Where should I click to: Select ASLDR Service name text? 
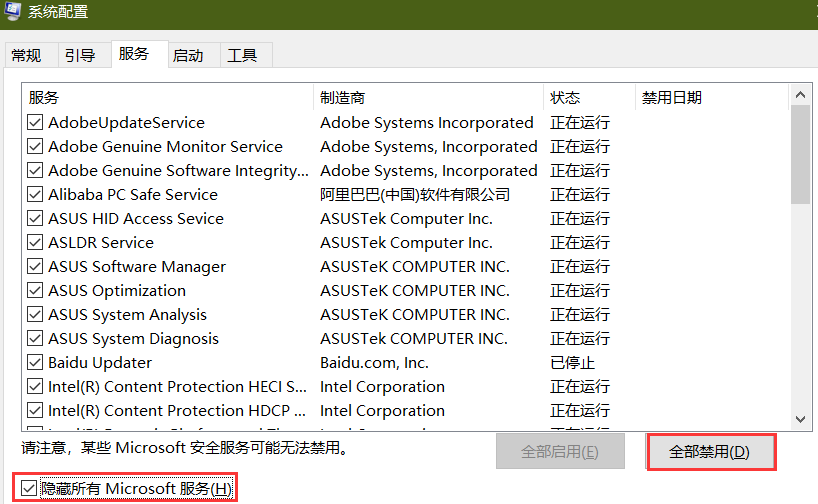click(101, 243)
